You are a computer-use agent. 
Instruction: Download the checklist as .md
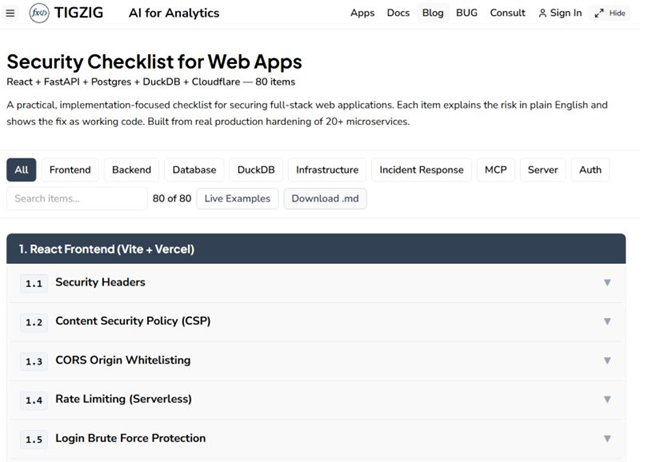pos(325,199)
